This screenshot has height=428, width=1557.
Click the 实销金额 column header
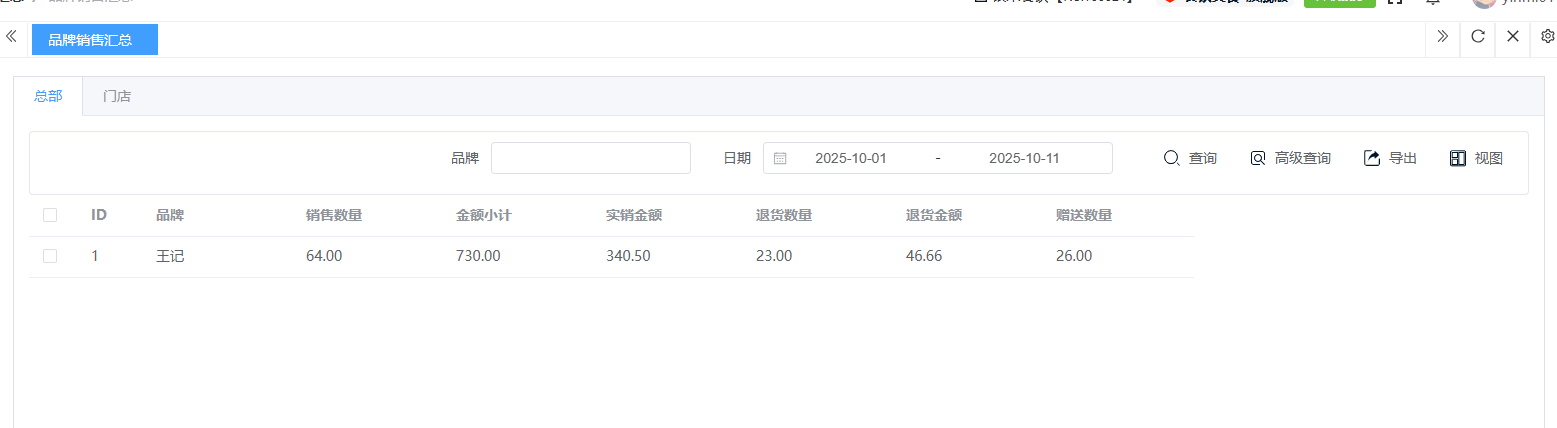(634, 215)
